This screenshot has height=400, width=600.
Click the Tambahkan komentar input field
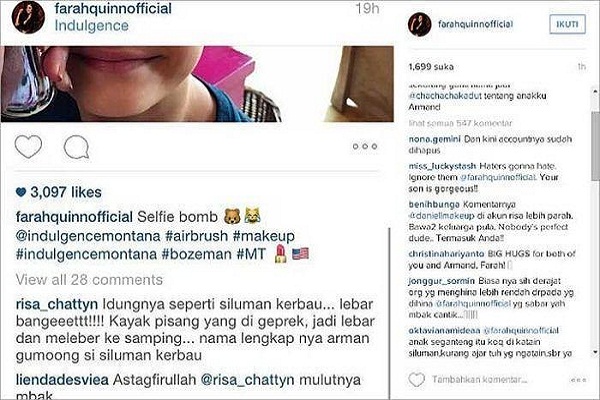click(479, 380)
